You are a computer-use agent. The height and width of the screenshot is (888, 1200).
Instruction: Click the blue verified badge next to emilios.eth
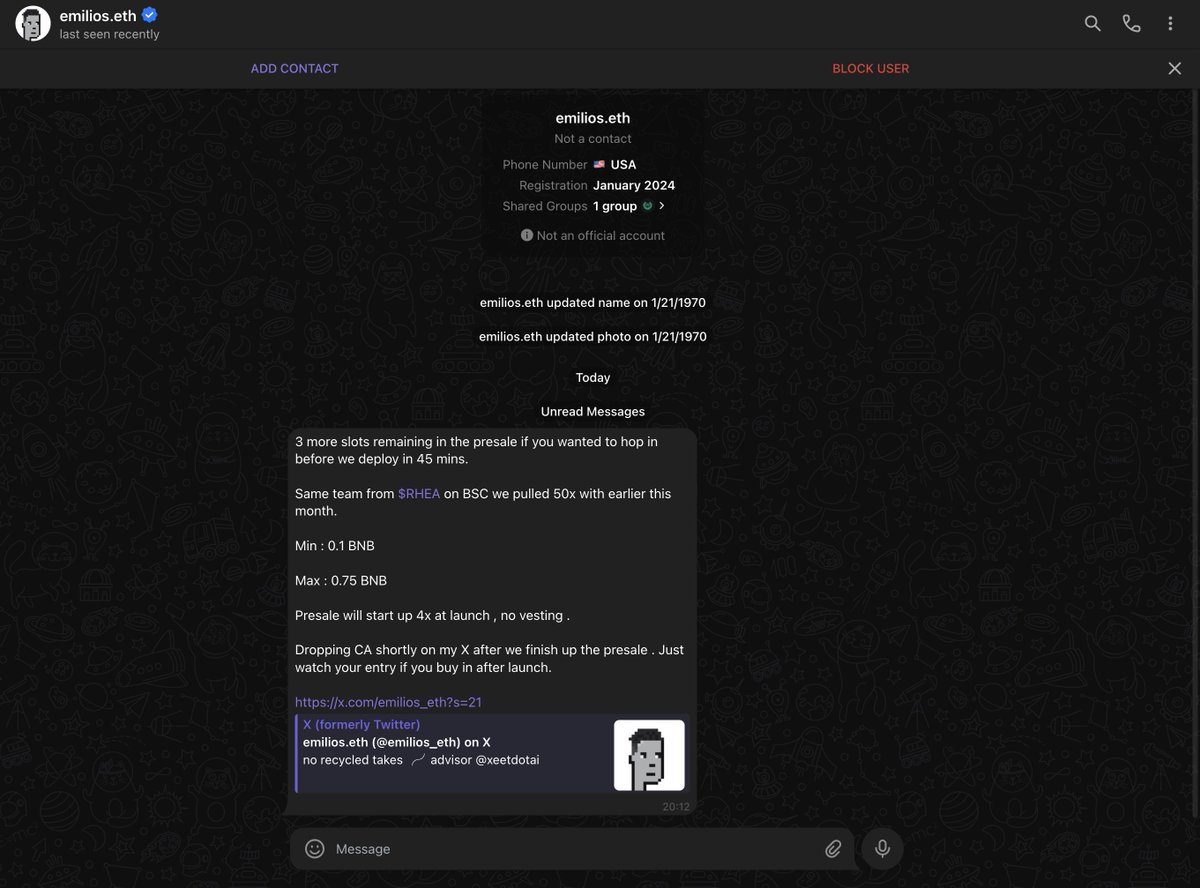148,15
